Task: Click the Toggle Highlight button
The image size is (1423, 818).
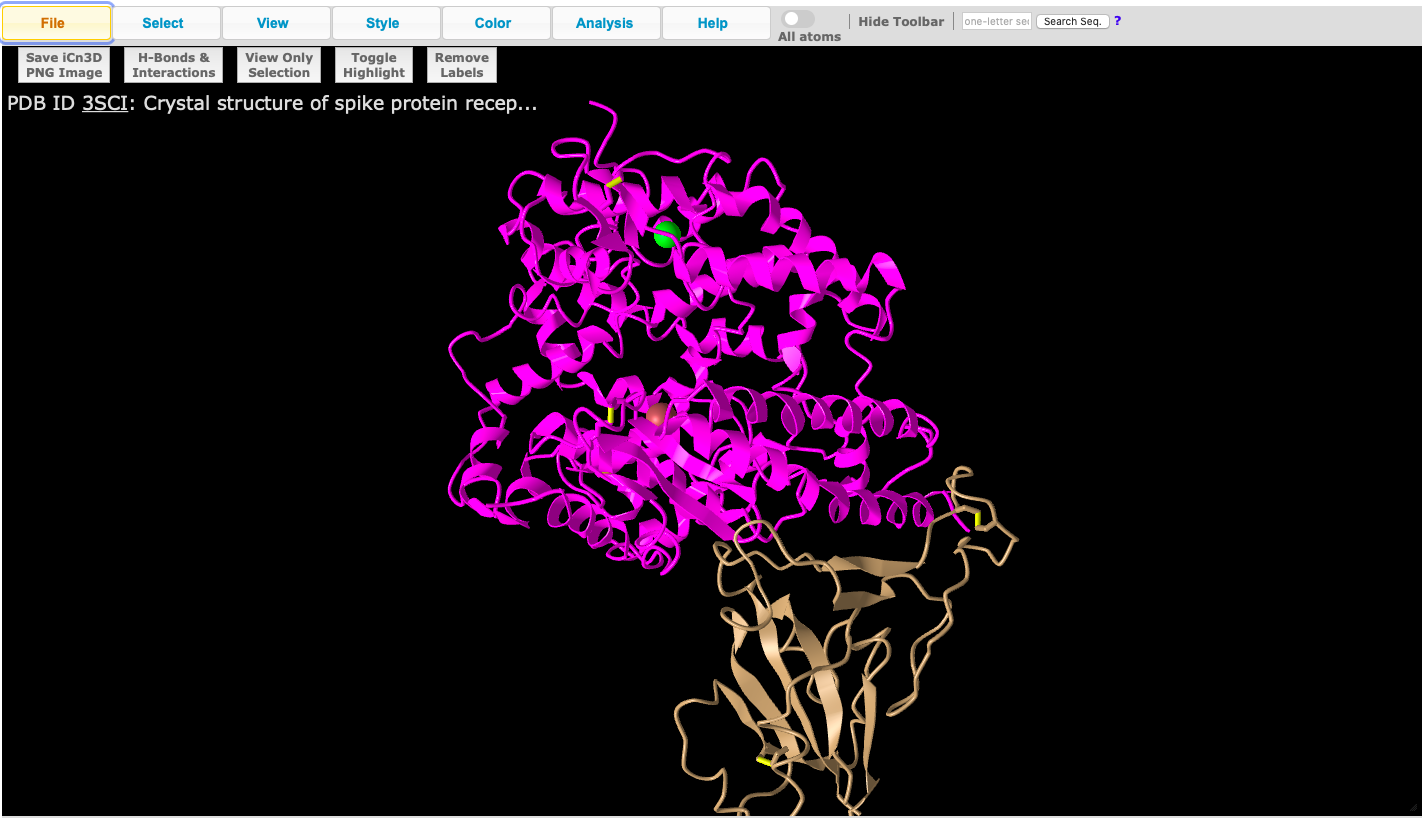Action: pyautogui.click(x=374, y=65)
